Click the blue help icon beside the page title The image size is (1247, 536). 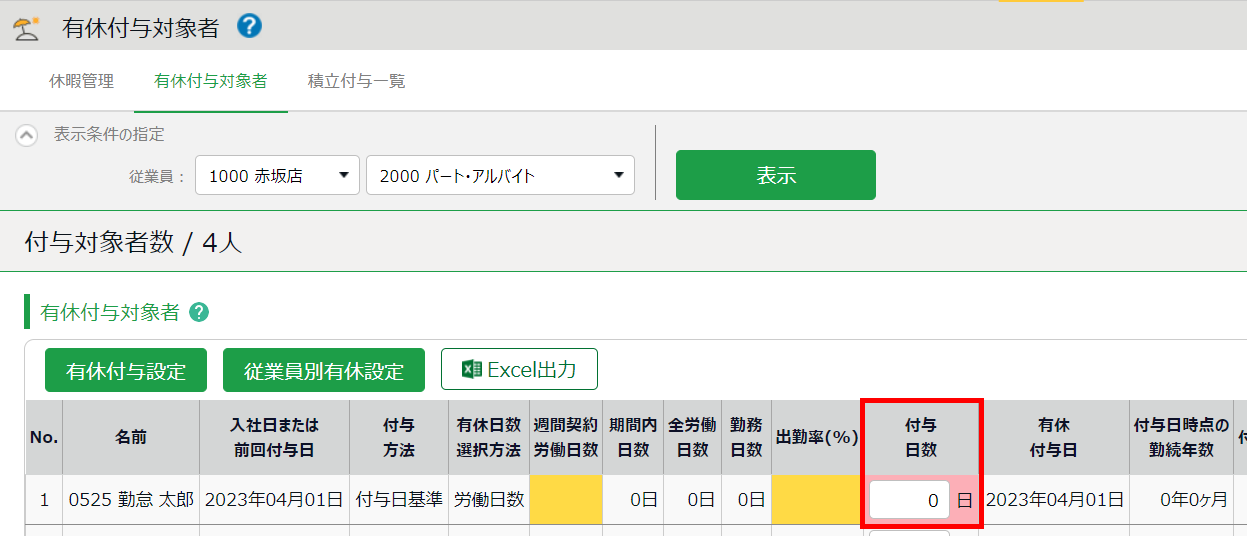[x=249, y=27]
